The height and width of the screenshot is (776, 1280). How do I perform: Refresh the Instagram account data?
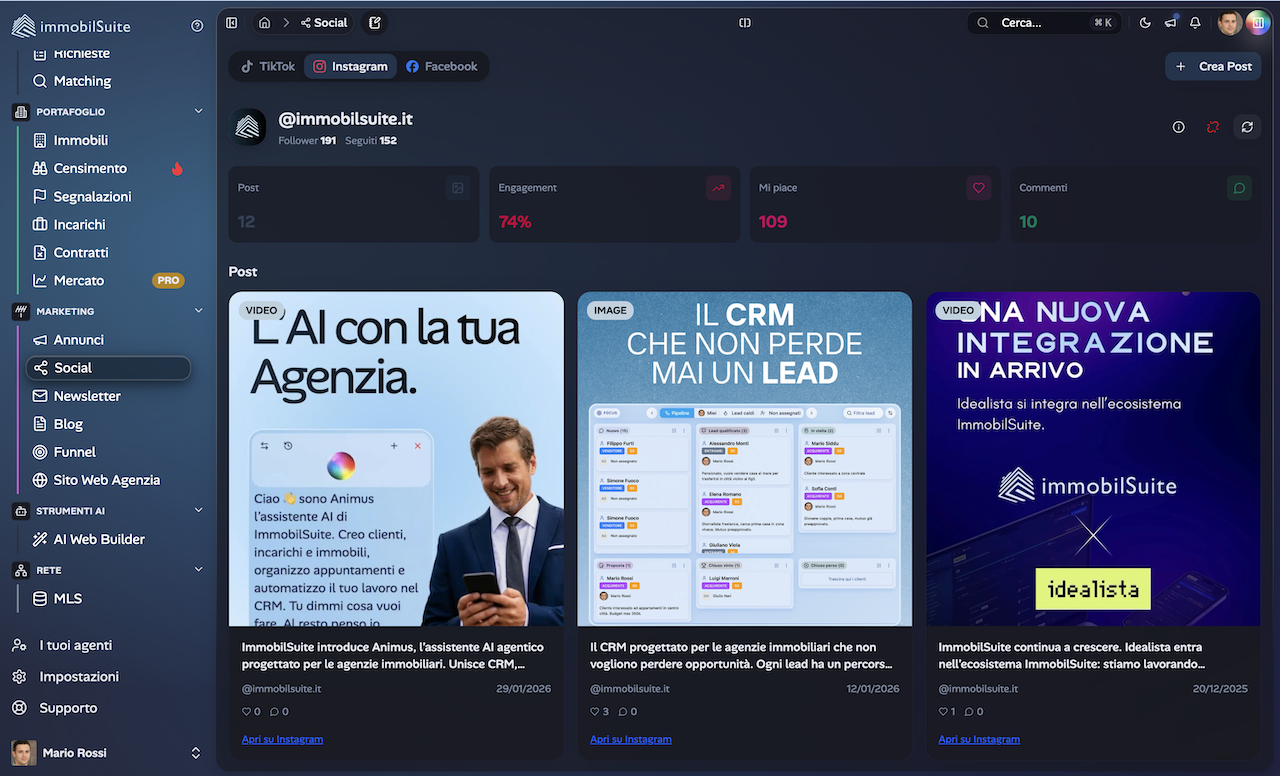coord(1246,127)
